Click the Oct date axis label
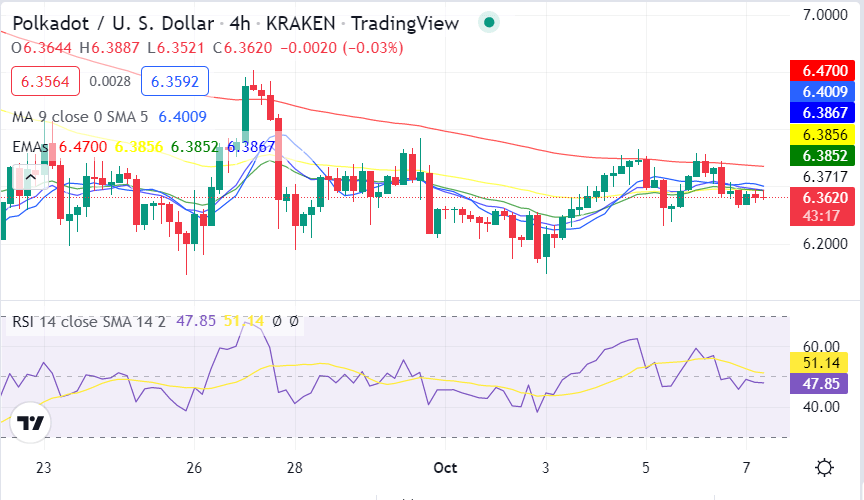 pyautogui.click(x=445, y=468)
